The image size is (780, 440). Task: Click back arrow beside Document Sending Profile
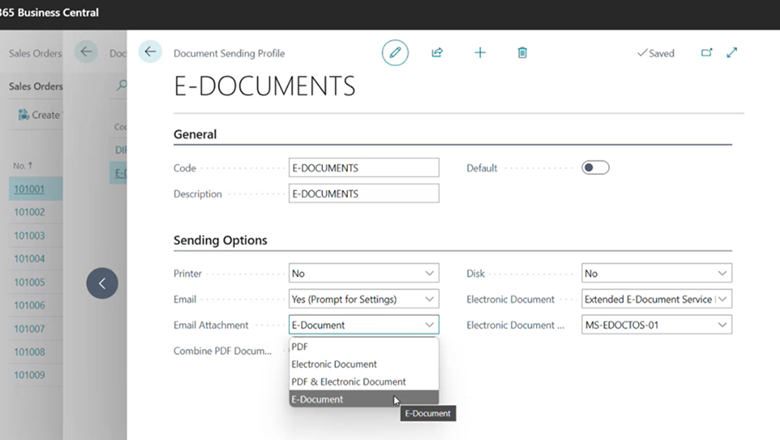[150, 53]
